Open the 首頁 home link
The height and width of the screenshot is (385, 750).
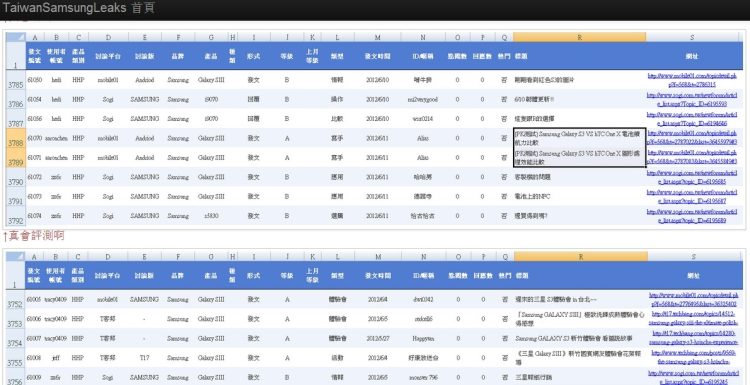143,8
